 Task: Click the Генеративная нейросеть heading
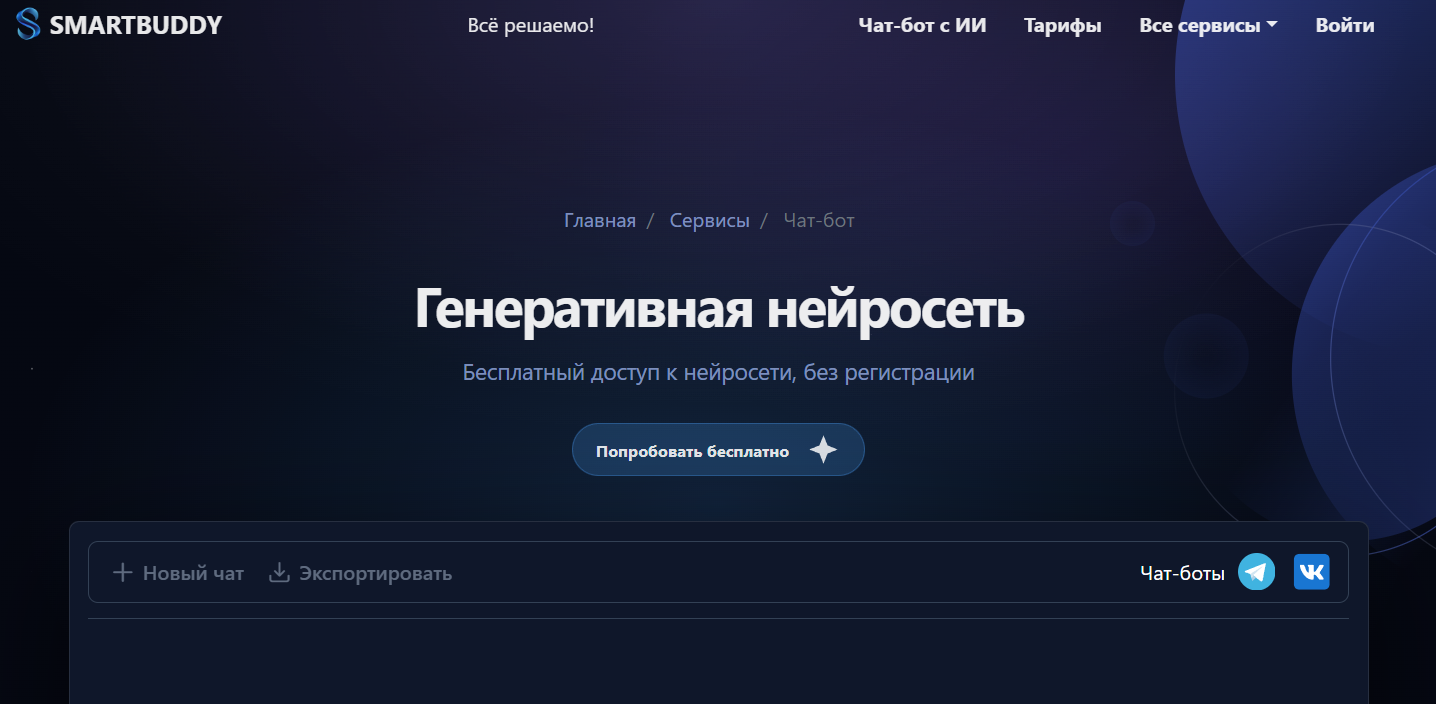[719, 309]
